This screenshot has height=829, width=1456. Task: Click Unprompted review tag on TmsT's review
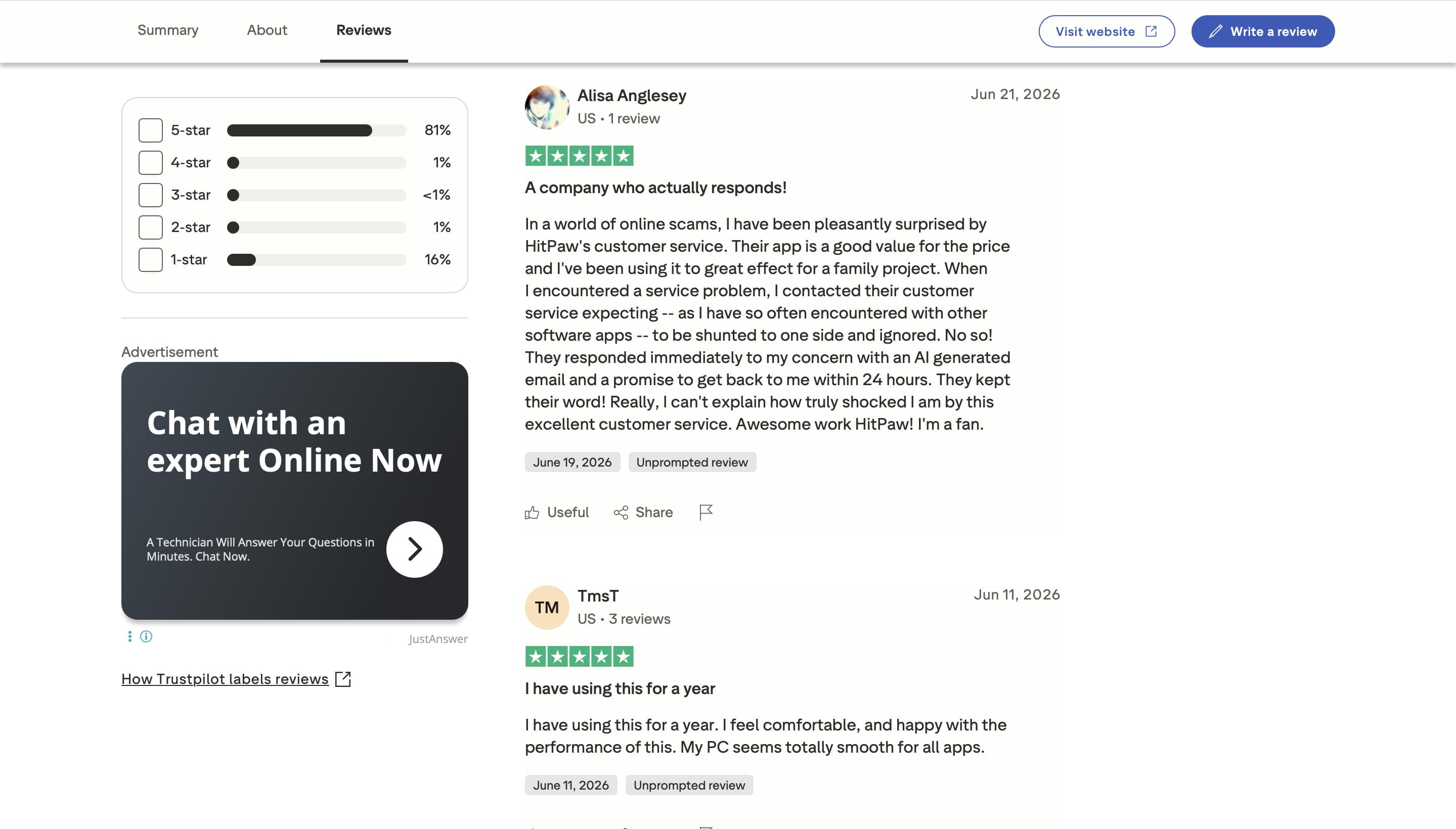689,785
